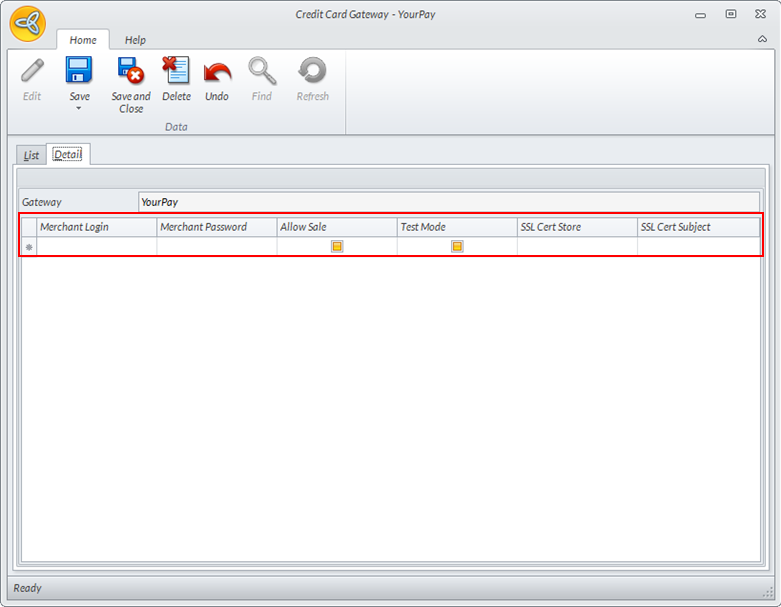The width and height of the screenshot is (781, 607).
Task: Click the Save floppy disk icon
Action: [x=79, y=71]
